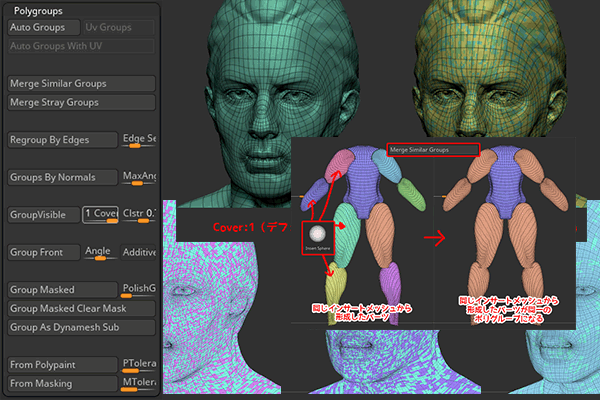Set the MaxAngle slider

click(138, 177)
